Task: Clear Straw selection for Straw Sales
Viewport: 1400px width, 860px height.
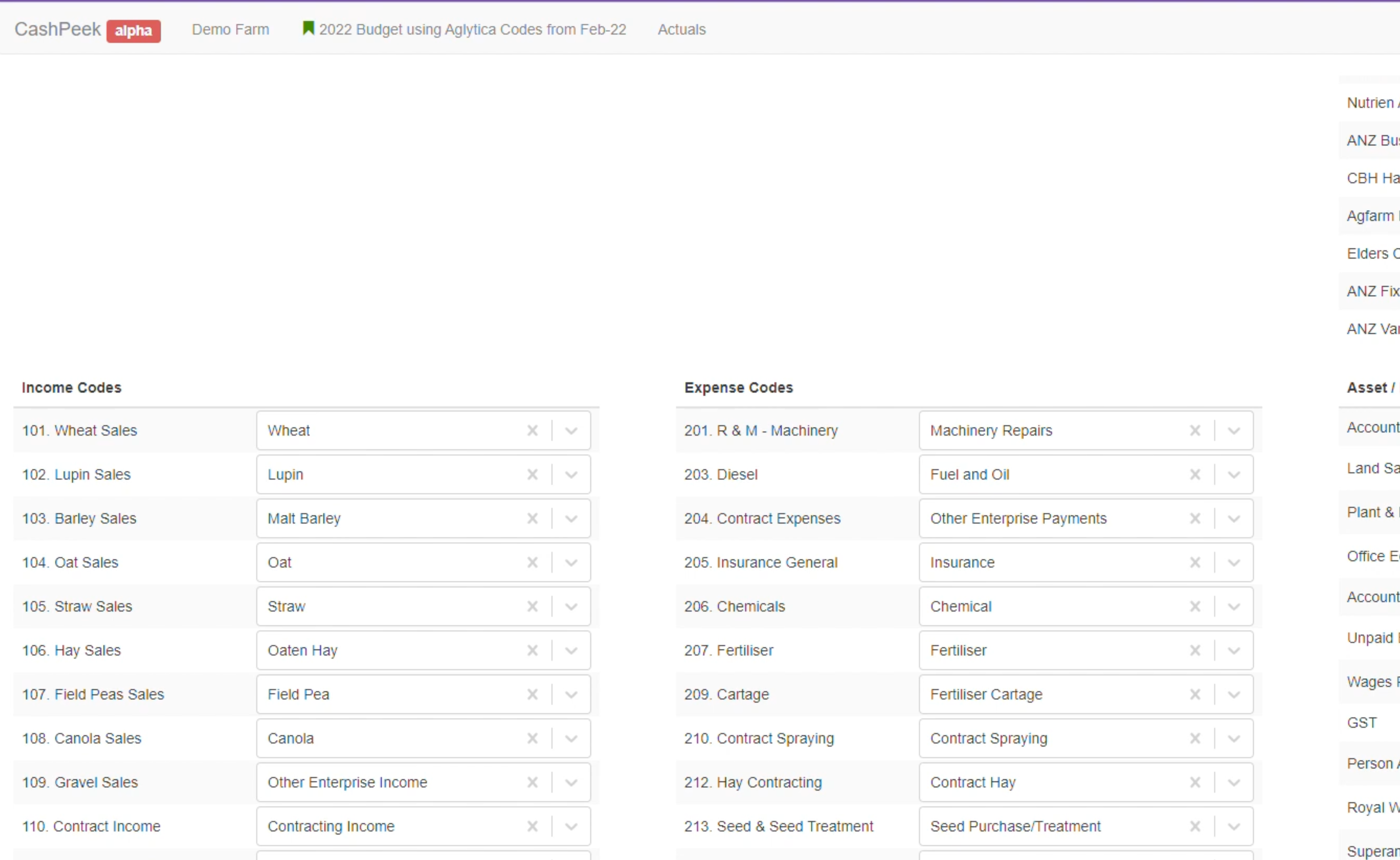Action: [532, 606]
